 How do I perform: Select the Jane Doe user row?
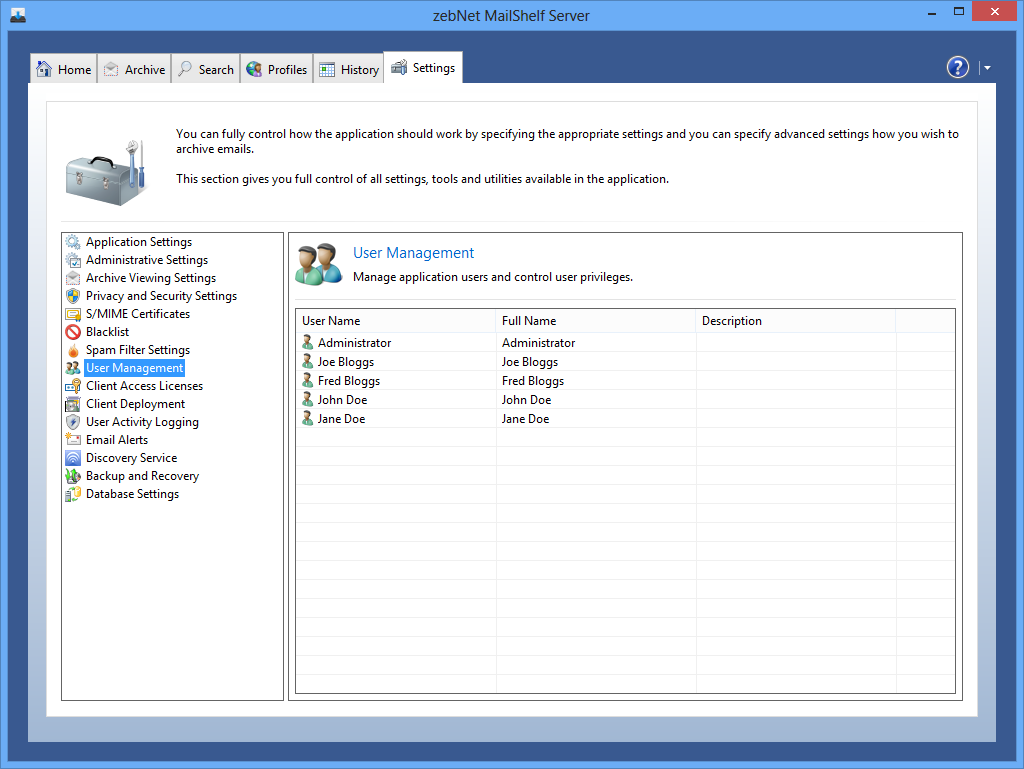point(341,419)
